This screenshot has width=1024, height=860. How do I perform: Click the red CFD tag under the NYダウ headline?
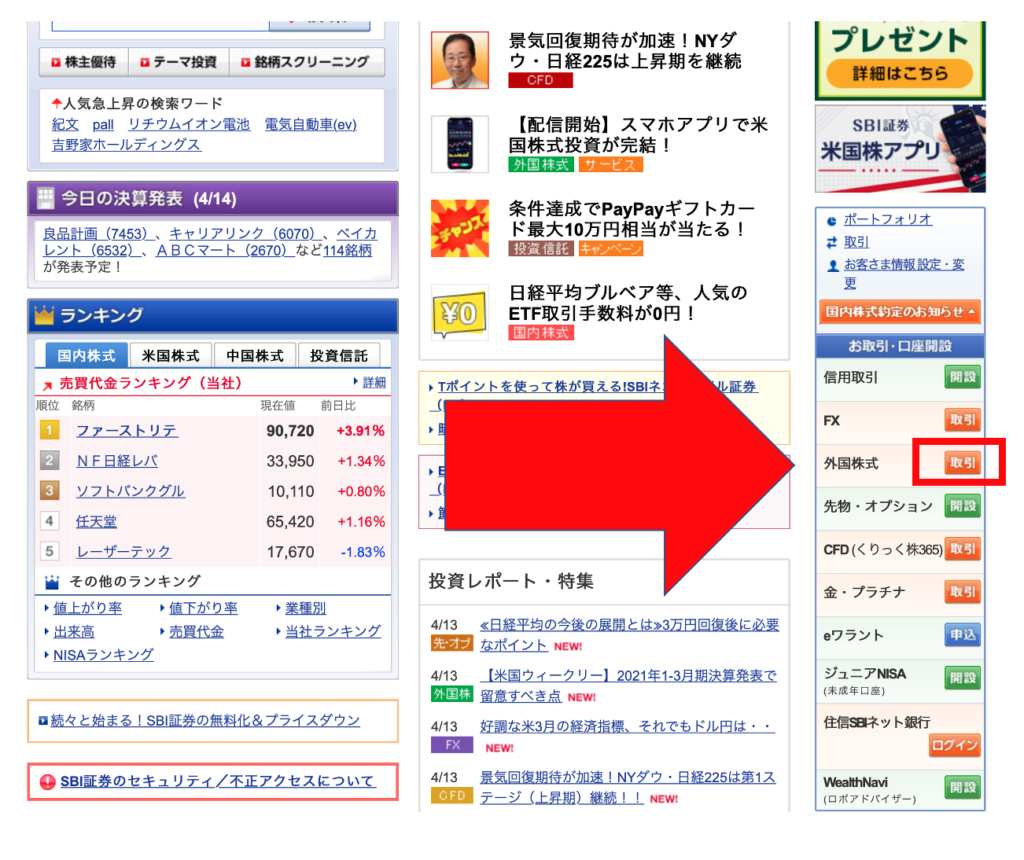[541, 80]
